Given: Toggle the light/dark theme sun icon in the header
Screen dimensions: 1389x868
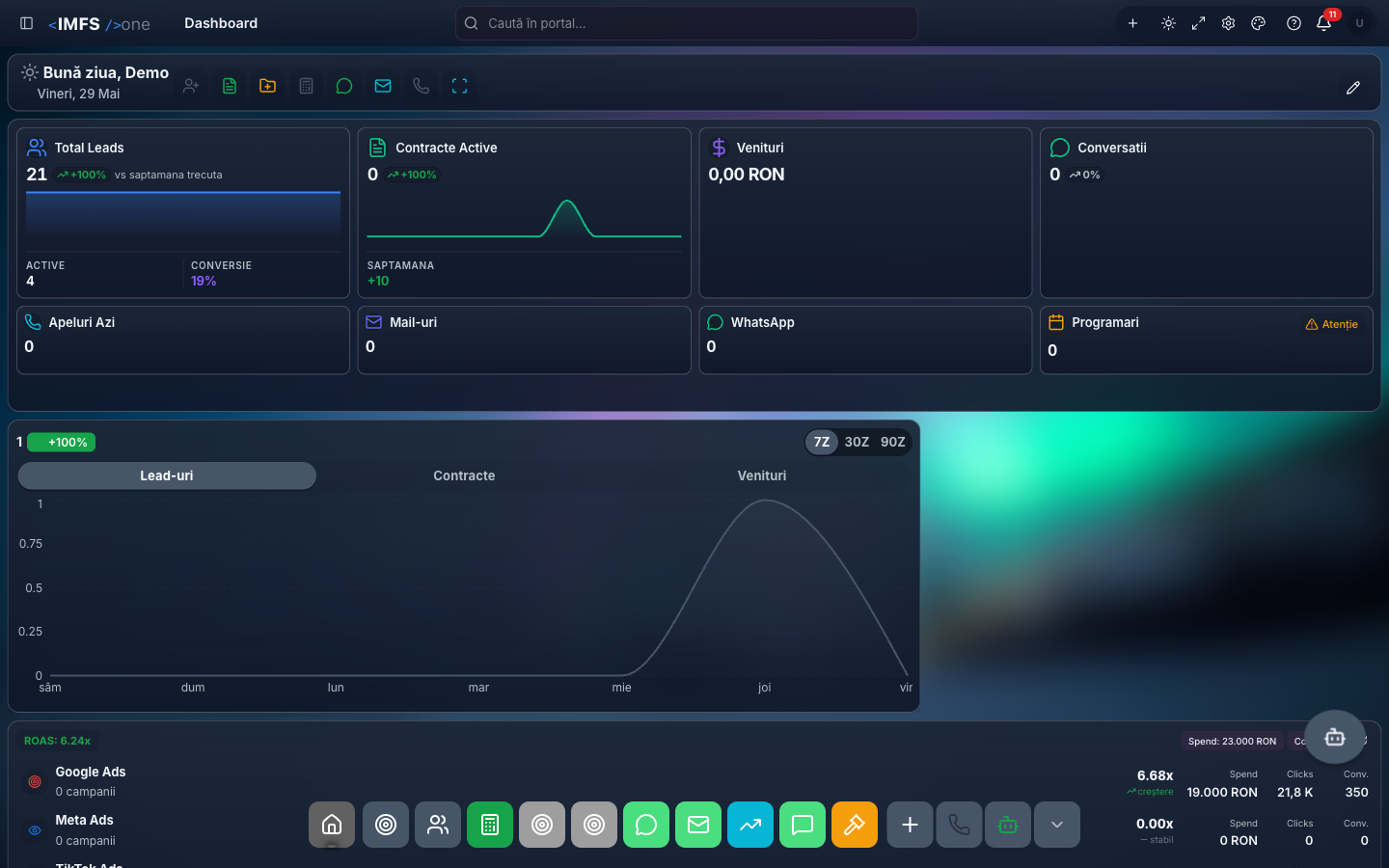Looking at the screenshot, I should tap(1168, 23).
